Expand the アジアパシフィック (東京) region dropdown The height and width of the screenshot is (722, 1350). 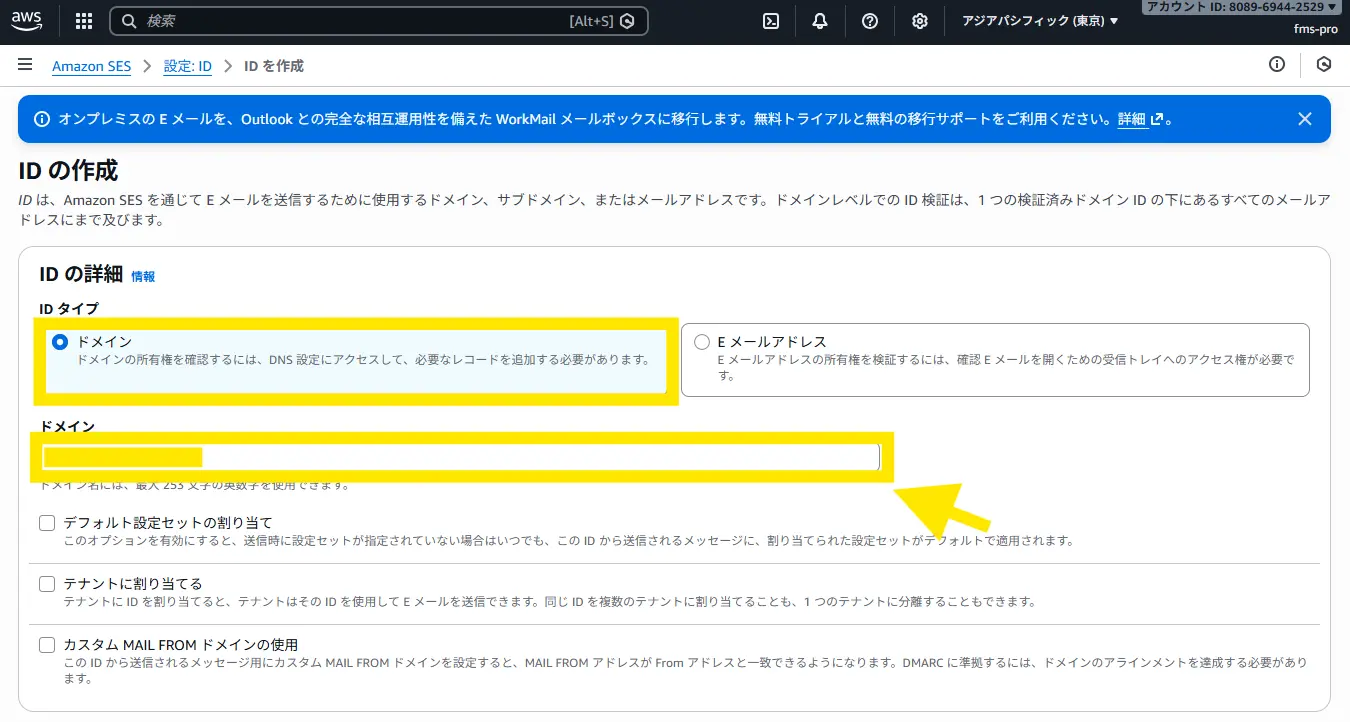click(x=1040, y=21)
